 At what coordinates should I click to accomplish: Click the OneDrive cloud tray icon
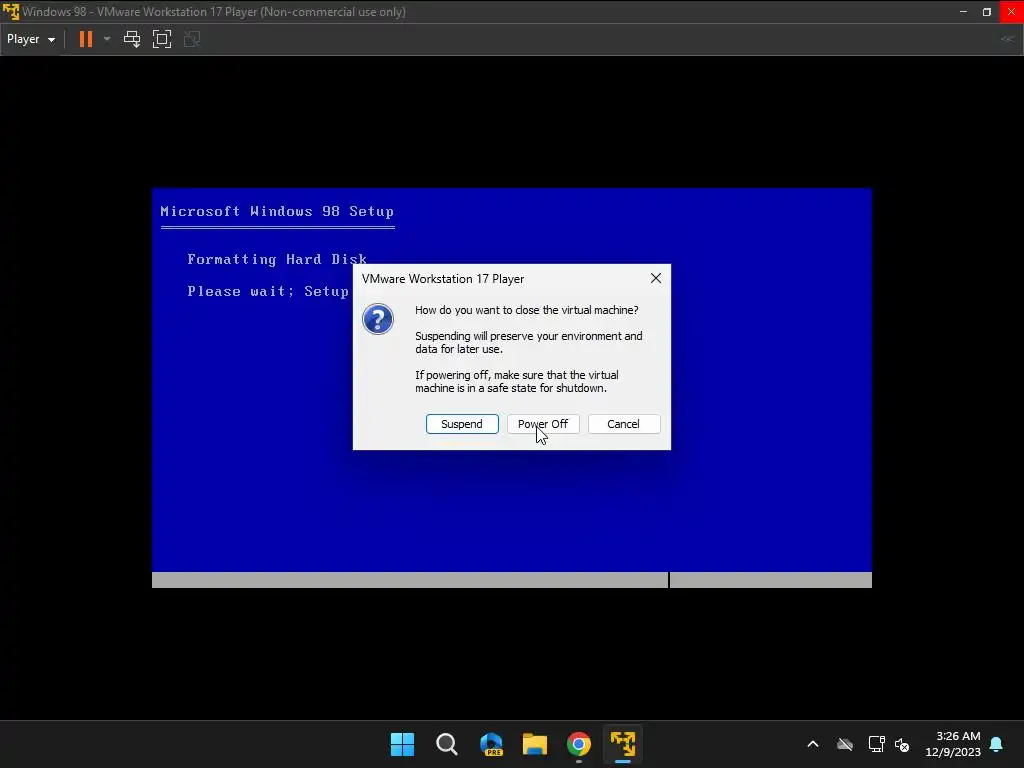845,744
